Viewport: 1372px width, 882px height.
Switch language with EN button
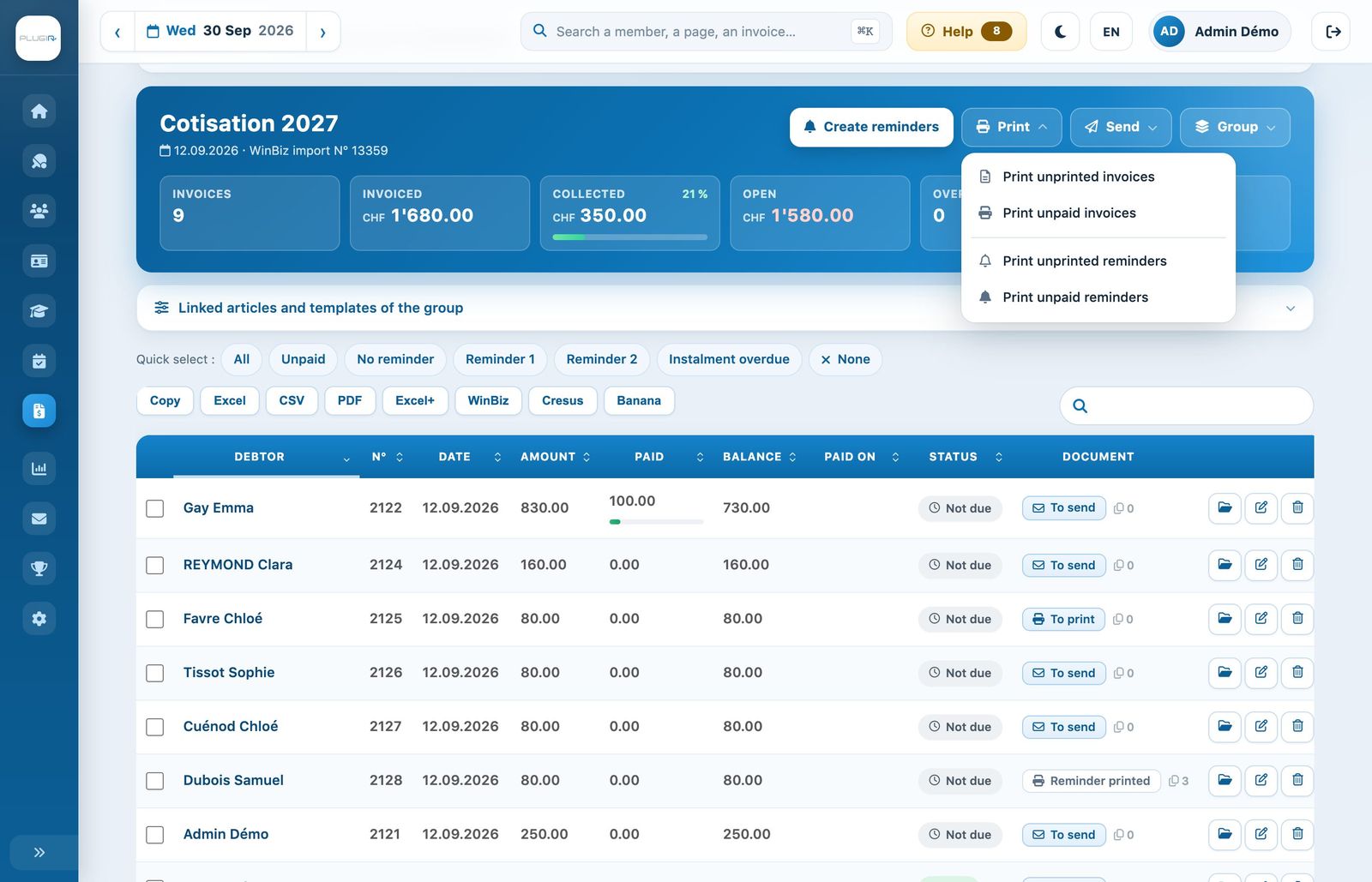click(1111, 32)
